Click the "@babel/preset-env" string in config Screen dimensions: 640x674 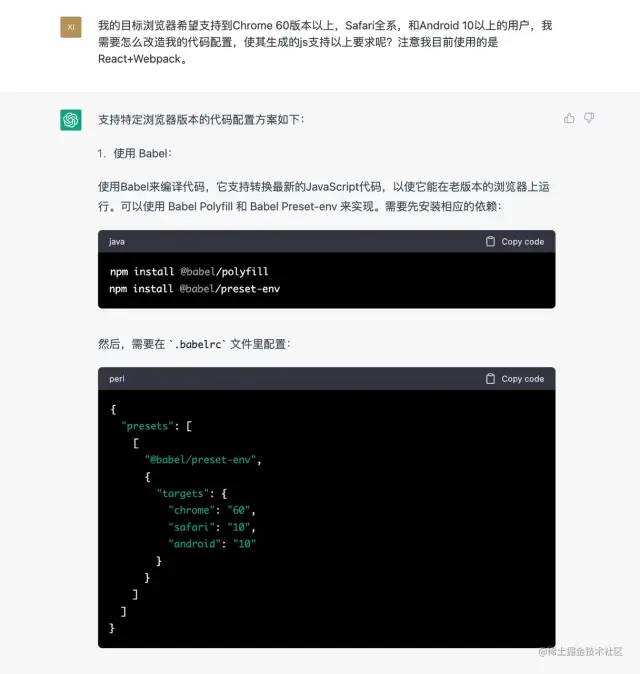(201, 460)
